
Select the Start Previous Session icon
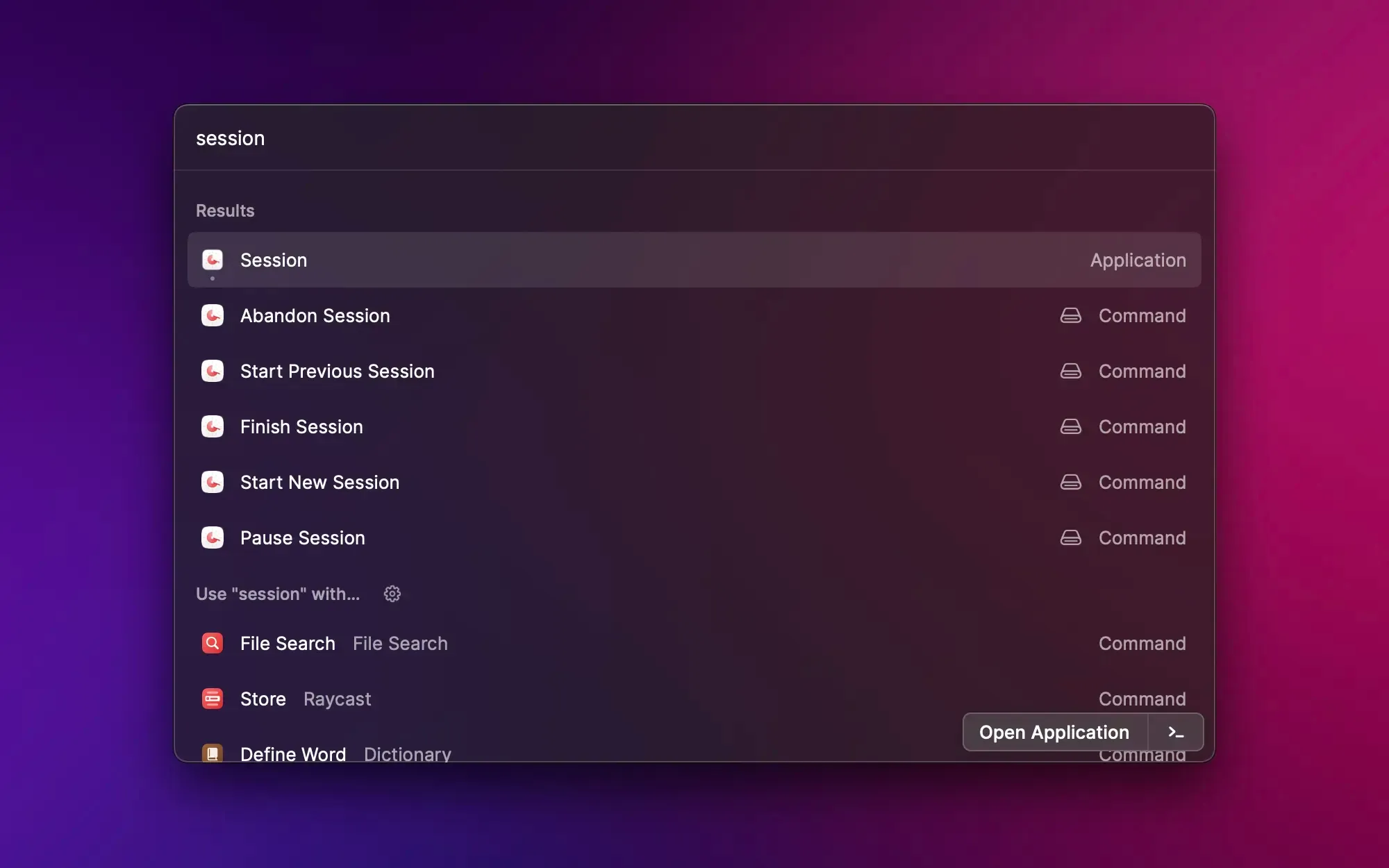pyautogui.click(x=213, y=371)
